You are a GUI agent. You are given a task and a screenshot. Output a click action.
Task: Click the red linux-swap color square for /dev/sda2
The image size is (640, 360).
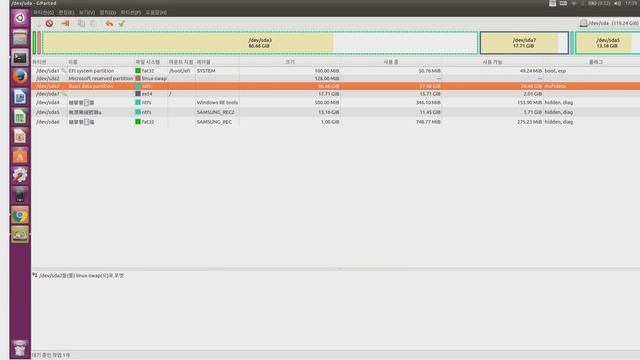click(138, 78)
